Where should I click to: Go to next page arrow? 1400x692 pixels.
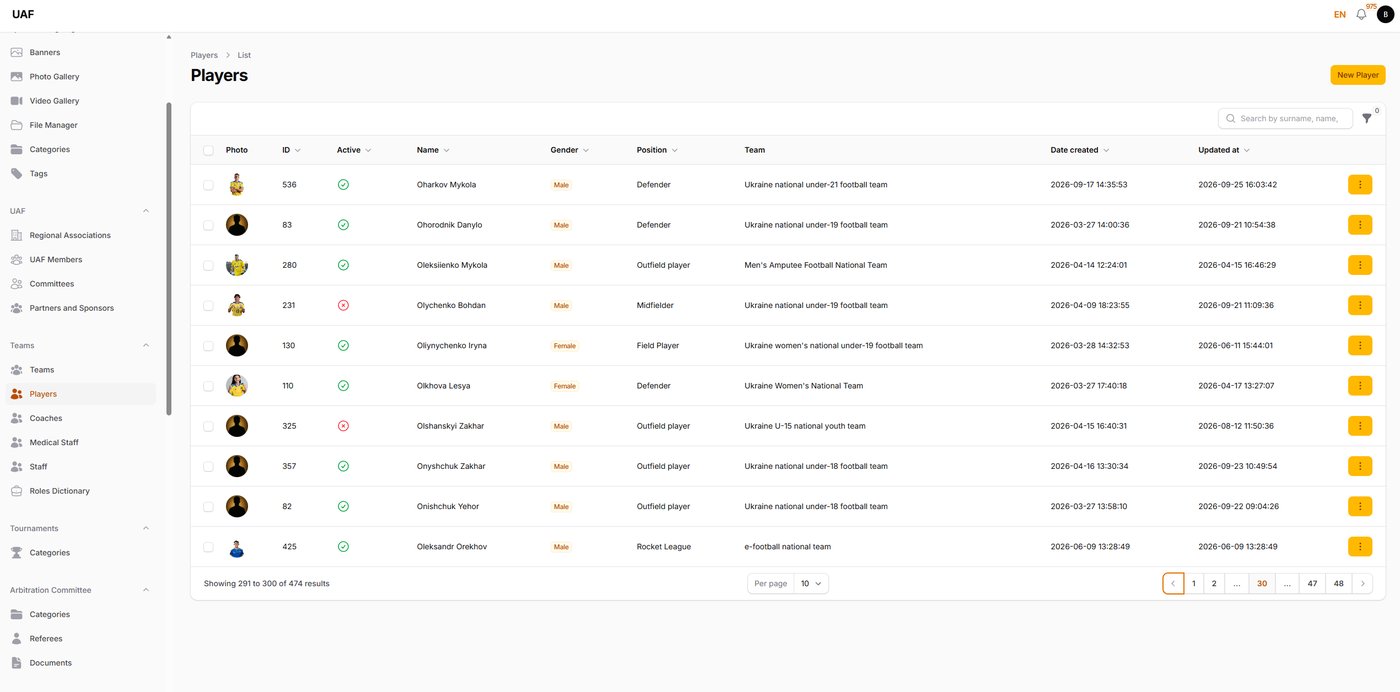[1362, 583]
